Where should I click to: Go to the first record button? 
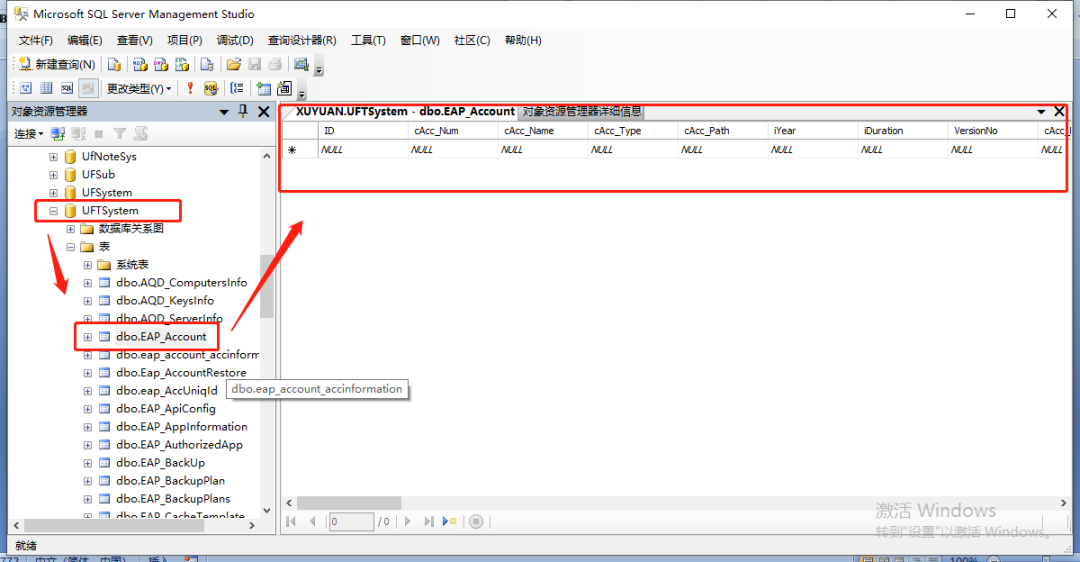click(x=291, y=522)
